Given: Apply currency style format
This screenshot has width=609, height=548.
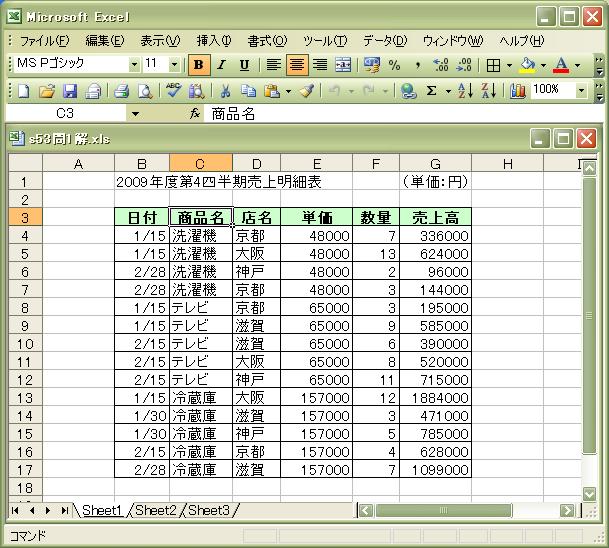Looking at the screenshot, I should tap(372, 65).
